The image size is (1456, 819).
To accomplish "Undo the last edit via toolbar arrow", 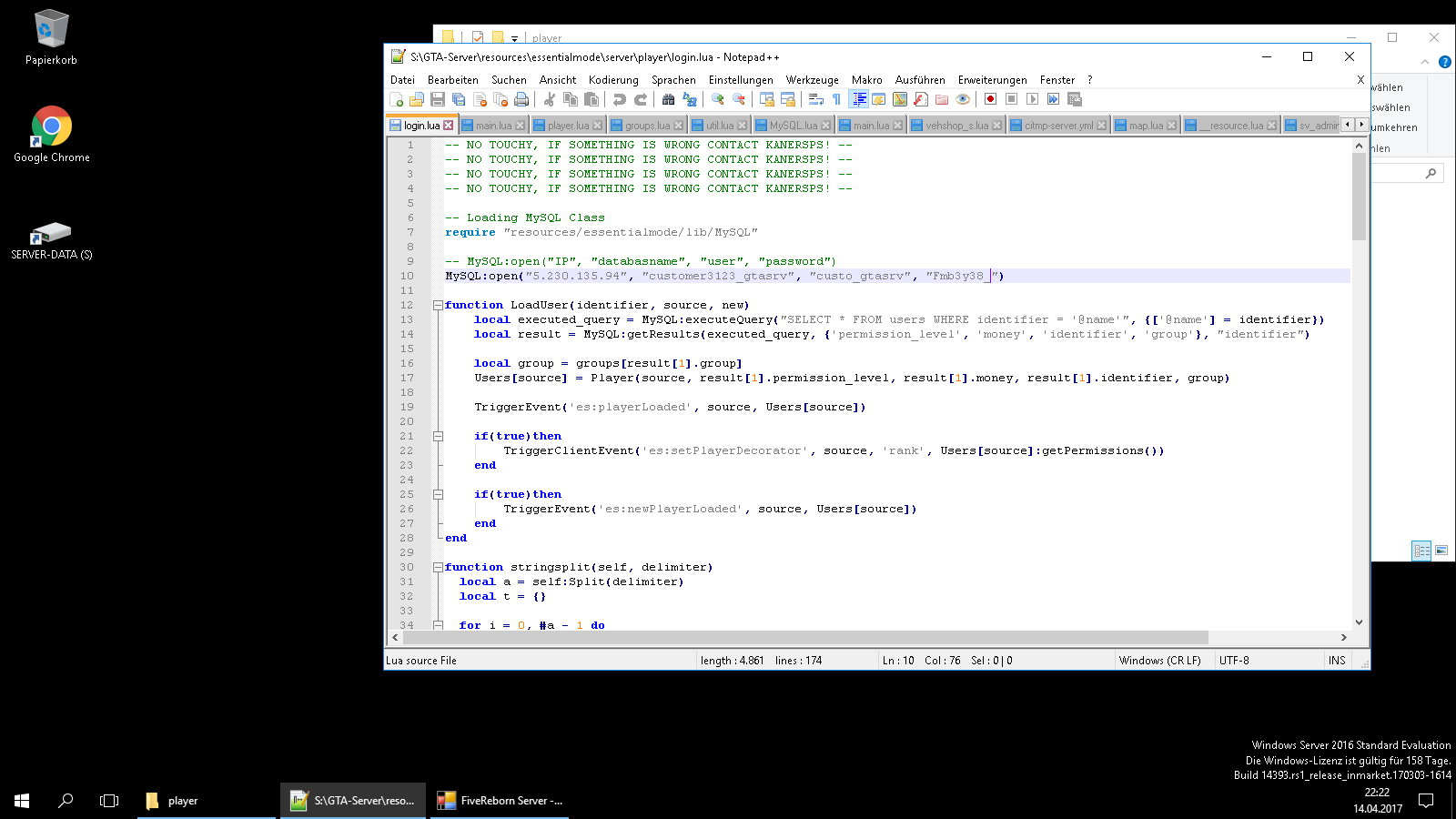I will click(620, 99).
